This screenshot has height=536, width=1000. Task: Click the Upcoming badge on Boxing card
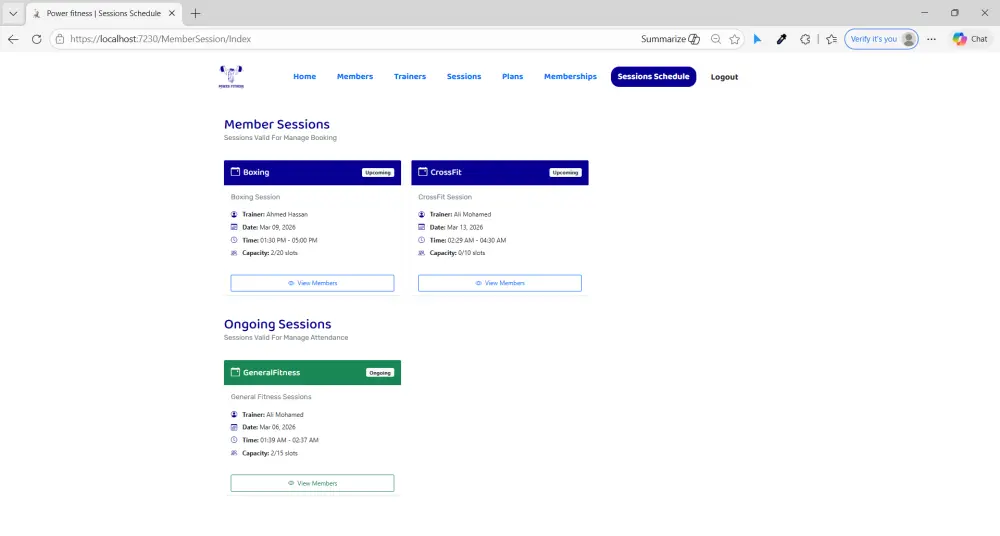378,172
